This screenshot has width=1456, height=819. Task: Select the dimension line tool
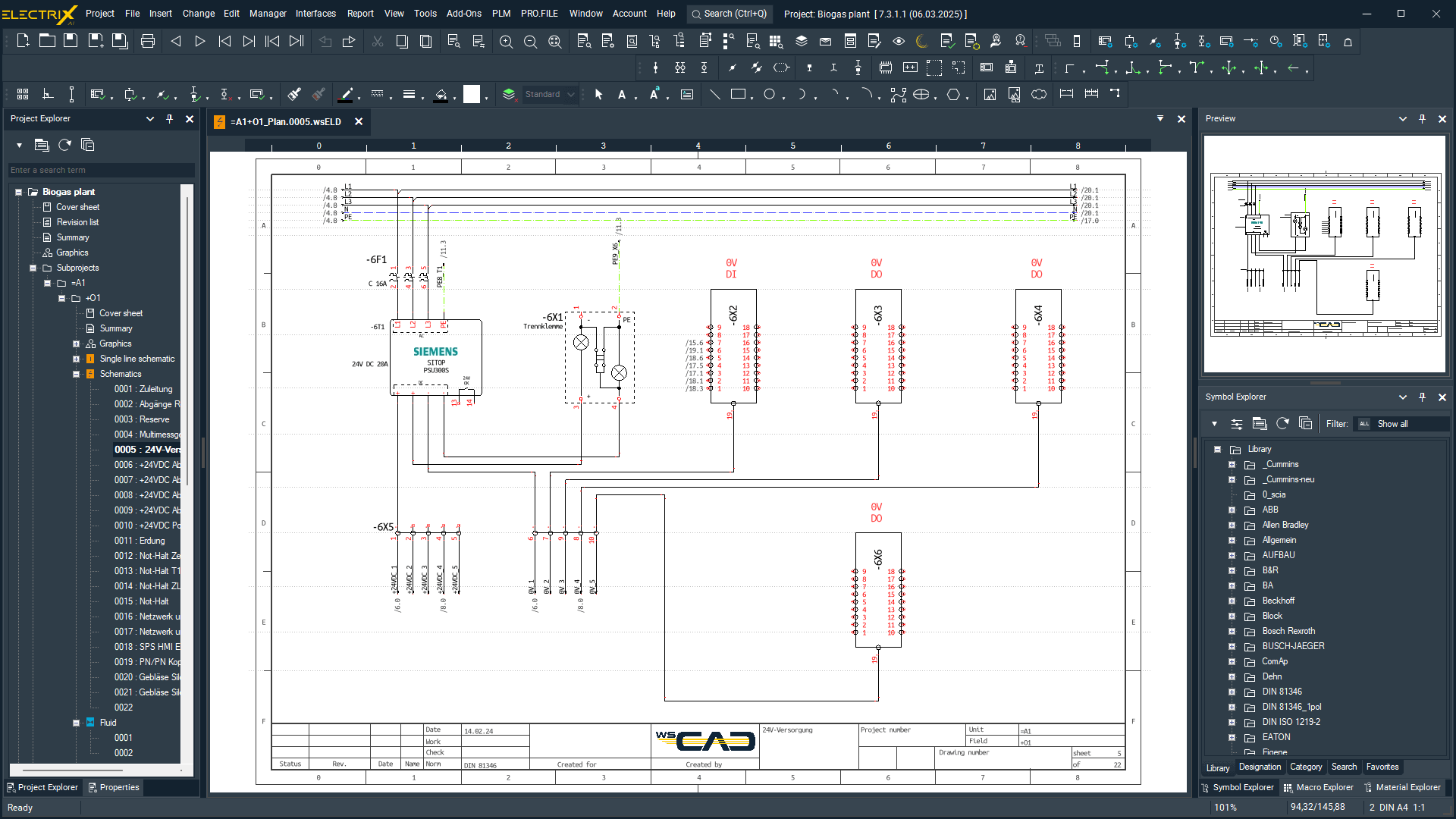(1066, 94)
